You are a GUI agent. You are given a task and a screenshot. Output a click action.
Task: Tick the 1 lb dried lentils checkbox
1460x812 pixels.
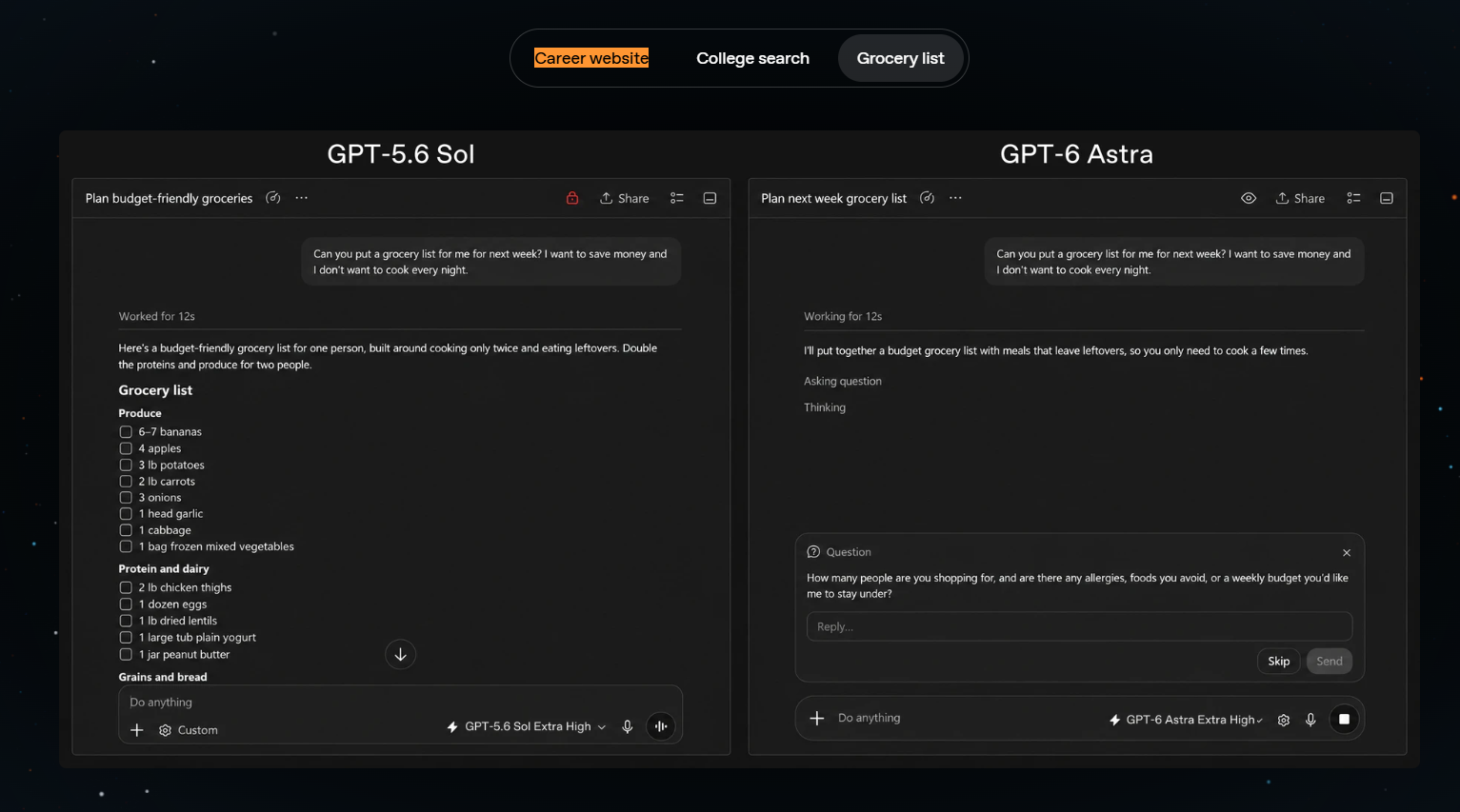coord(126,621)
